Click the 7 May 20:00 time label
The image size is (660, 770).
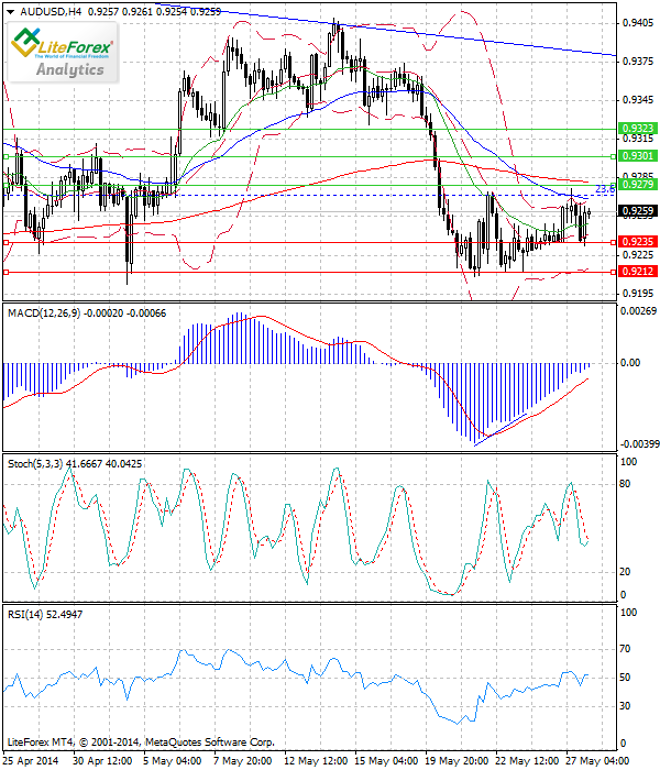[x=243, y=761]
